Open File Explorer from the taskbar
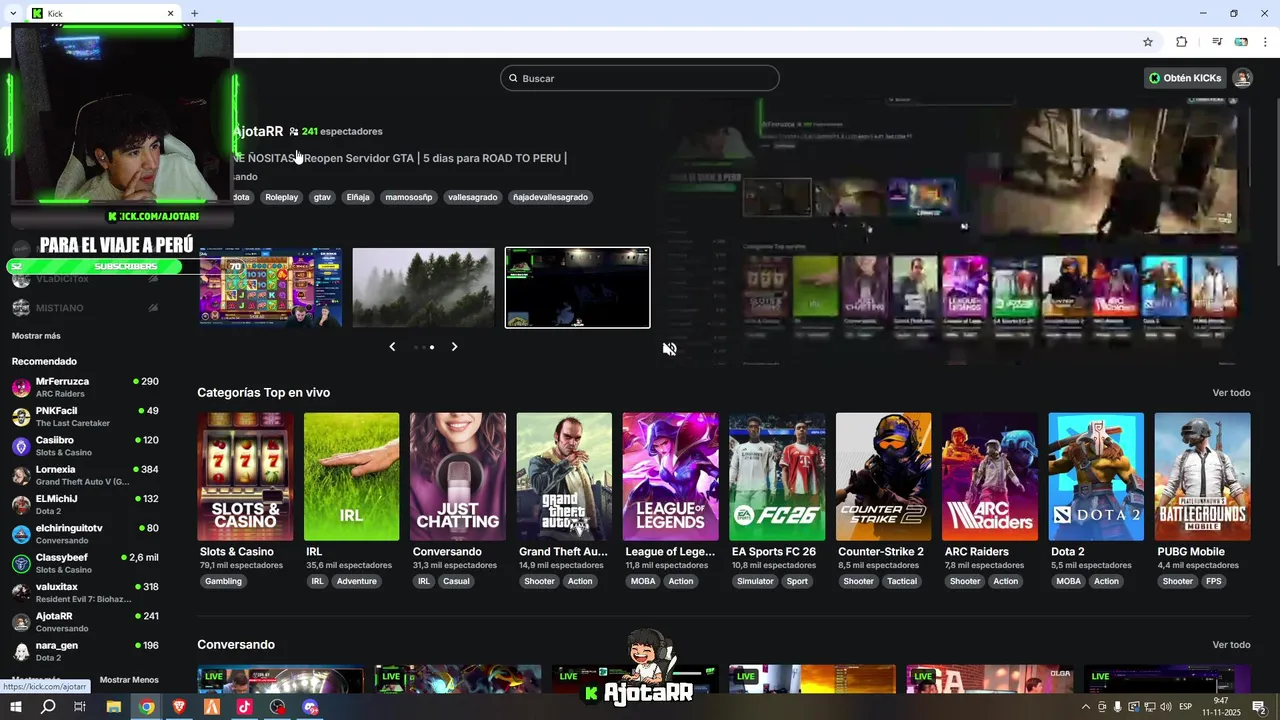Image resolution: width=1280 pixels, height=720 pixels. point(114,707)
